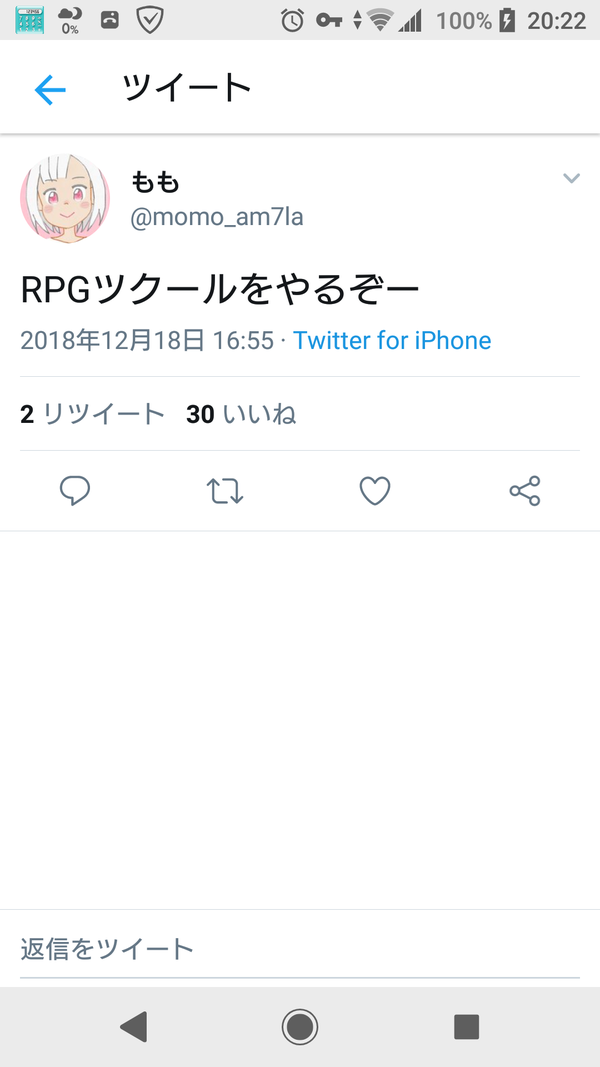Like the tweet with heart icon
This screenshot has height=1067, width=600.
coord(375,491)
